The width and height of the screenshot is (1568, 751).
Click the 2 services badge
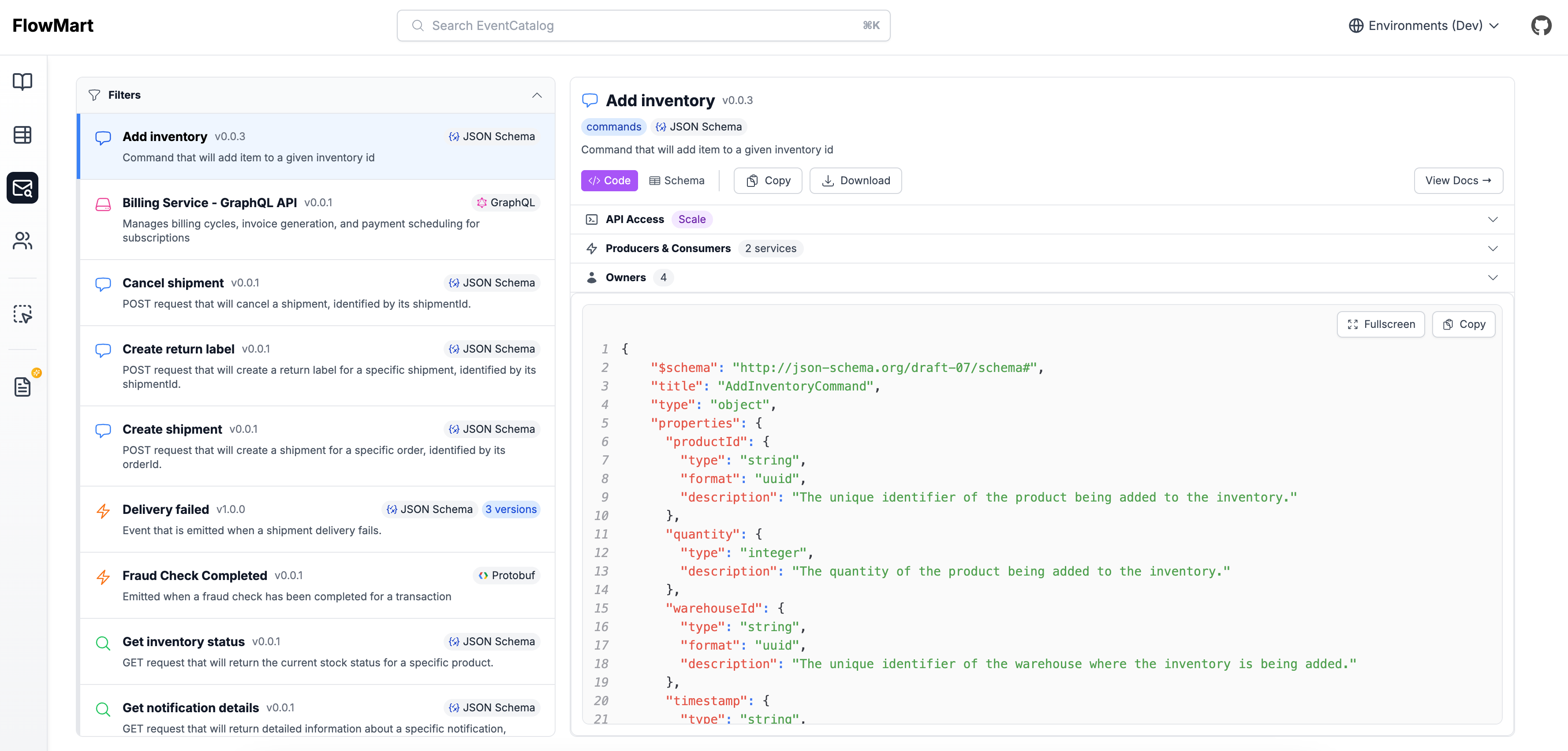coord(771,248)
